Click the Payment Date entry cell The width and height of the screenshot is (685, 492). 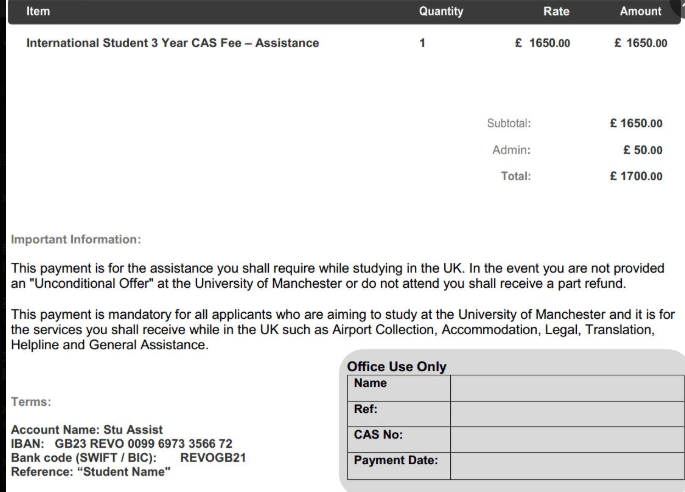(x=564, y=462)
